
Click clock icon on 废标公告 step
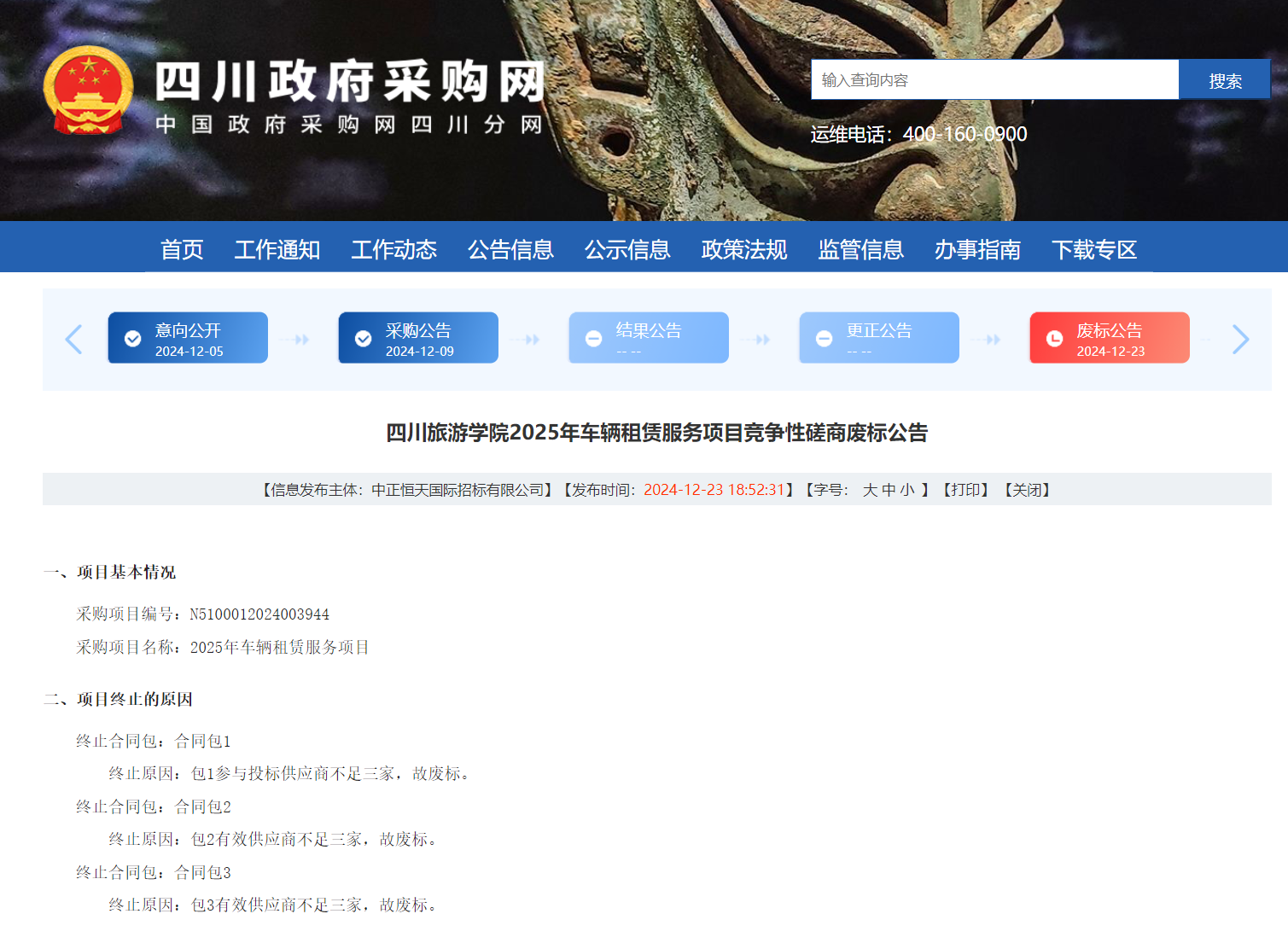(1055, 339)
